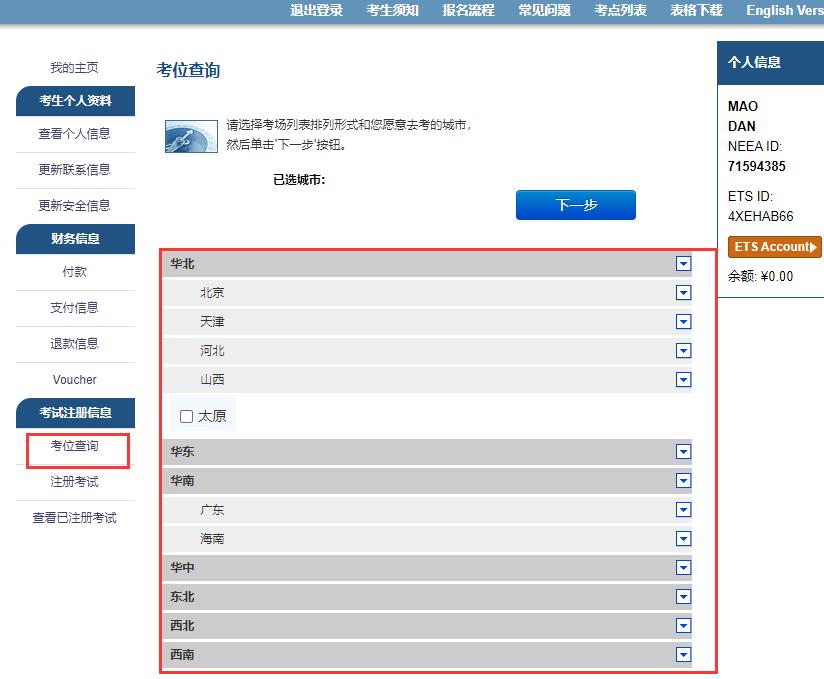
Task: Expand the 海南 dropdown
Action: (683, 538)
